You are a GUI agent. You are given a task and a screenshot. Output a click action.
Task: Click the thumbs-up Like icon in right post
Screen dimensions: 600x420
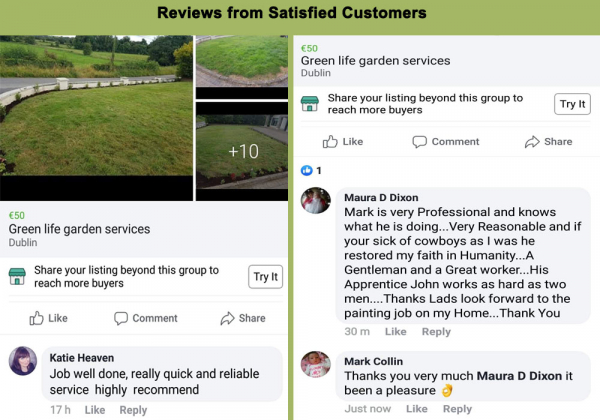coord(330,142)
